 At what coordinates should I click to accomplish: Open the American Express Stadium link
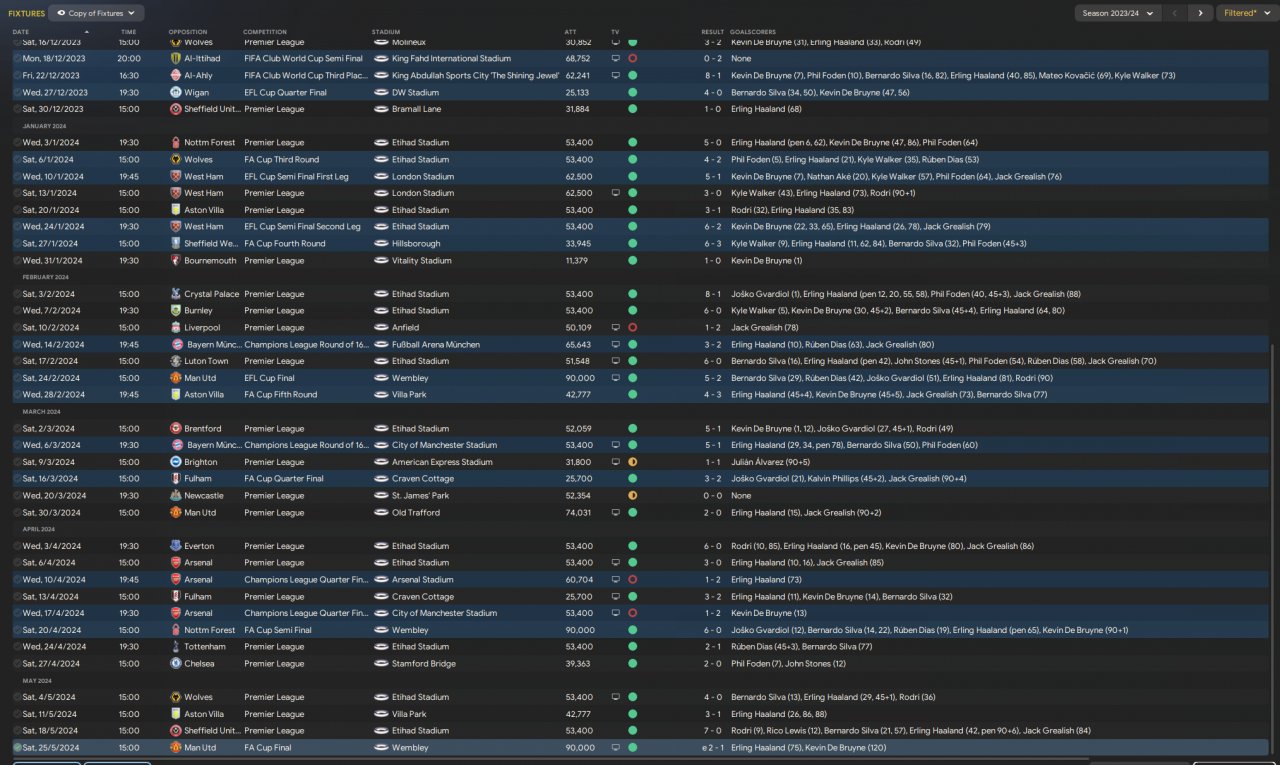click(442, 462)
